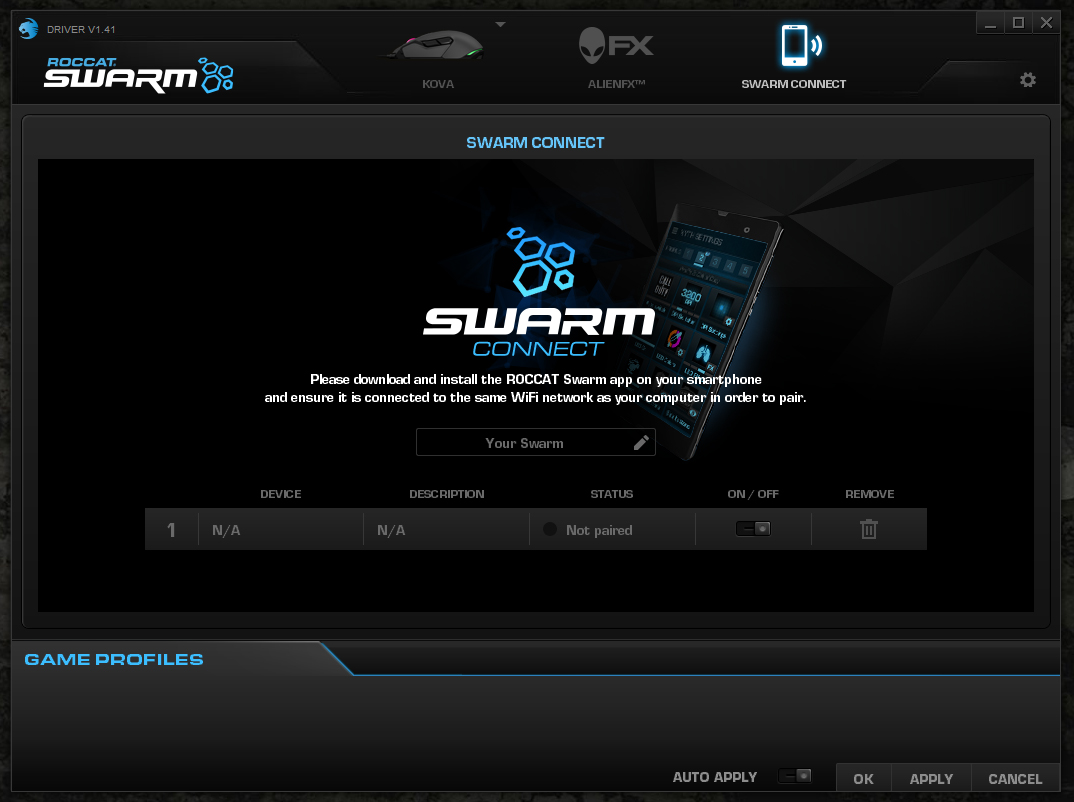Click the OK button
This screenshot has height=802, width=1074.
tap(863, 779)
